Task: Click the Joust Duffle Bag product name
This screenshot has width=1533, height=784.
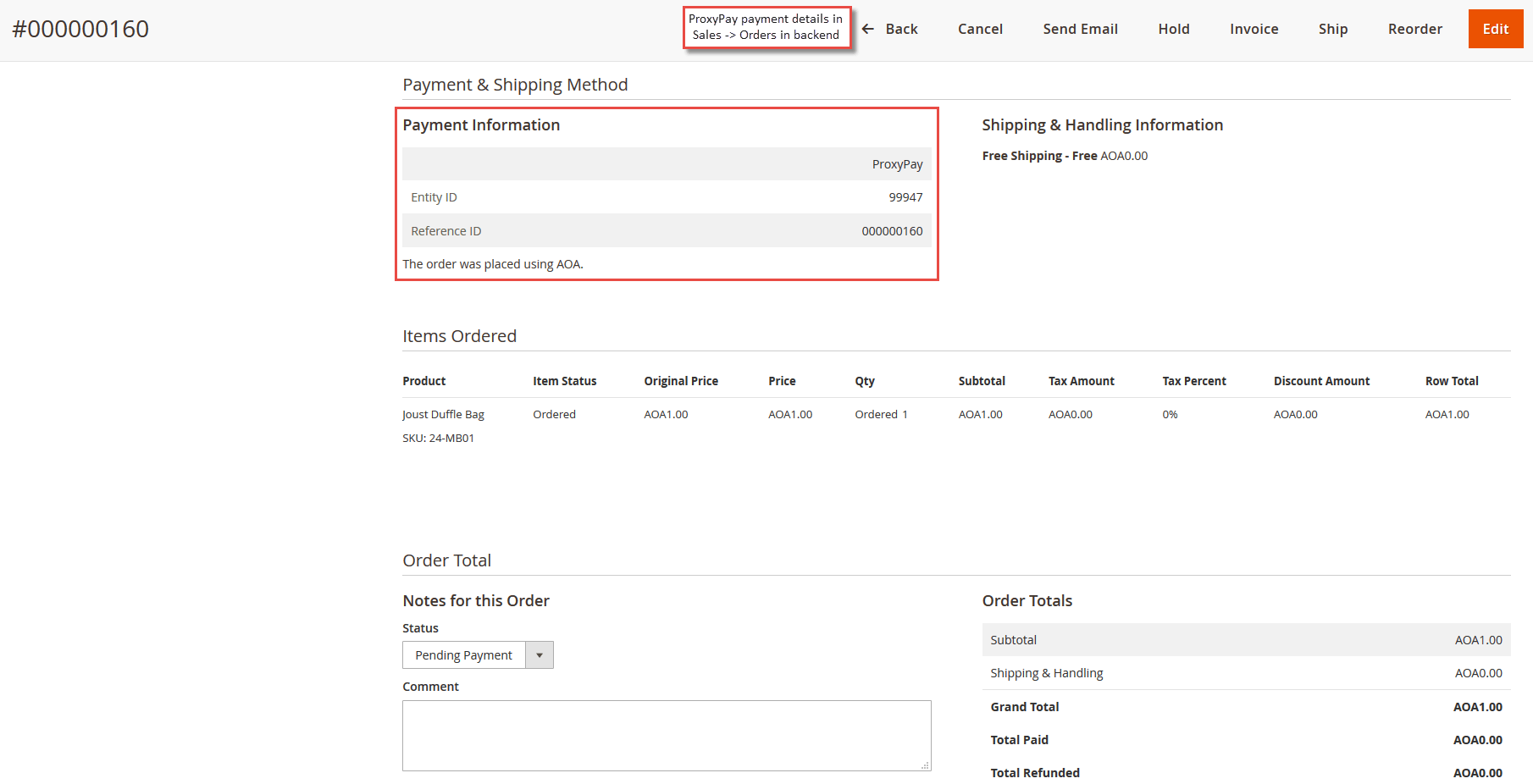Action: pos(443,414)
